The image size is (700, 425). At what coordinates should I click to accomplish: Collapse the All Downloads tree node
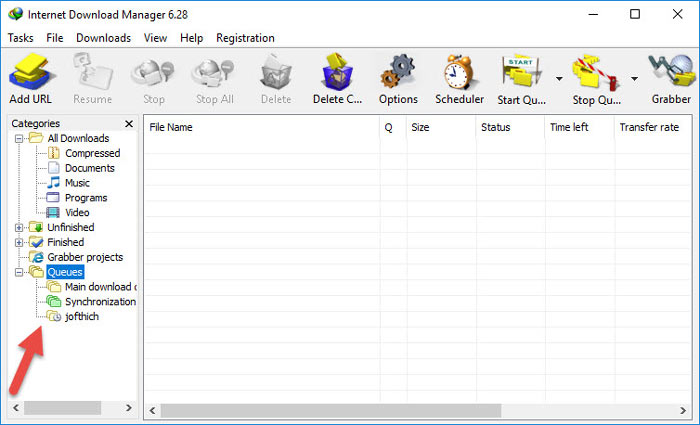19,138
